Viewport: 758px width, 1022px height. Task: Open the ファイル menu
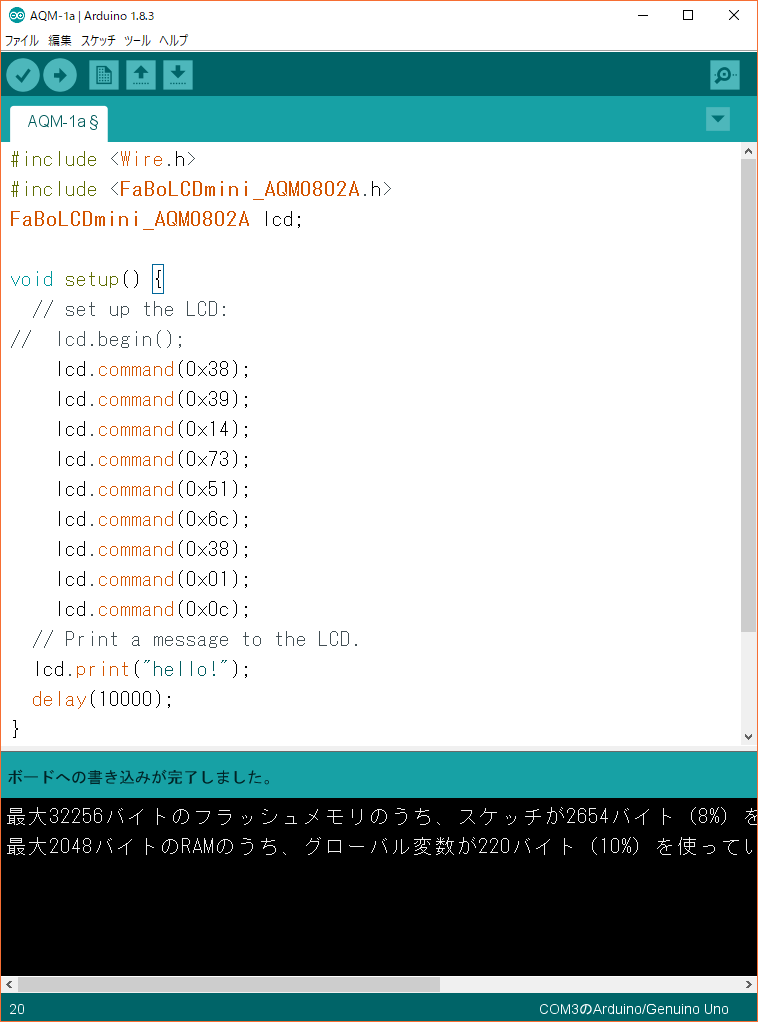click(x=22, y=41)
